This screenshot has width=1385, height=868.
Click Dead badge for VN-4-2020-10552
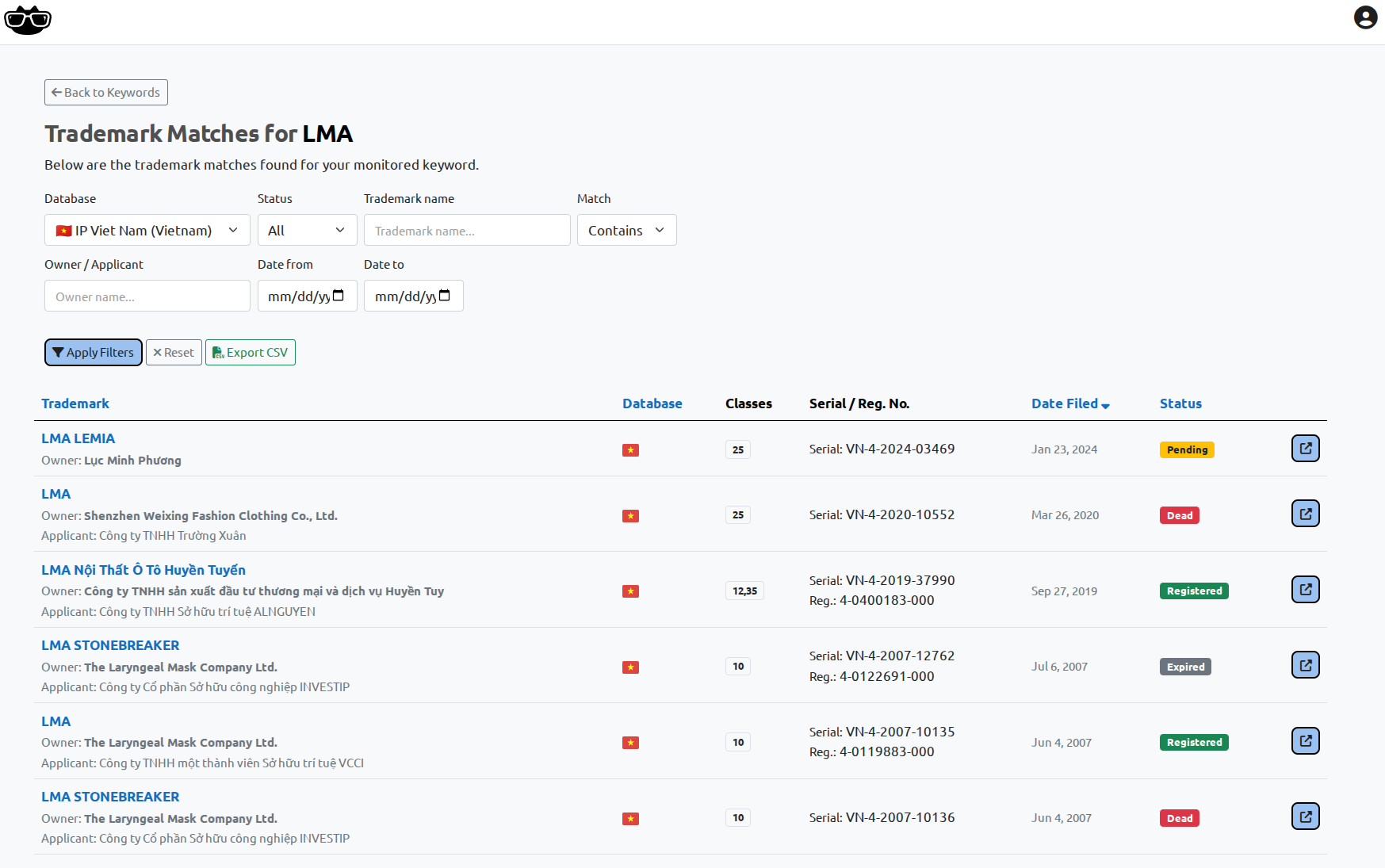click(1180, 515)
